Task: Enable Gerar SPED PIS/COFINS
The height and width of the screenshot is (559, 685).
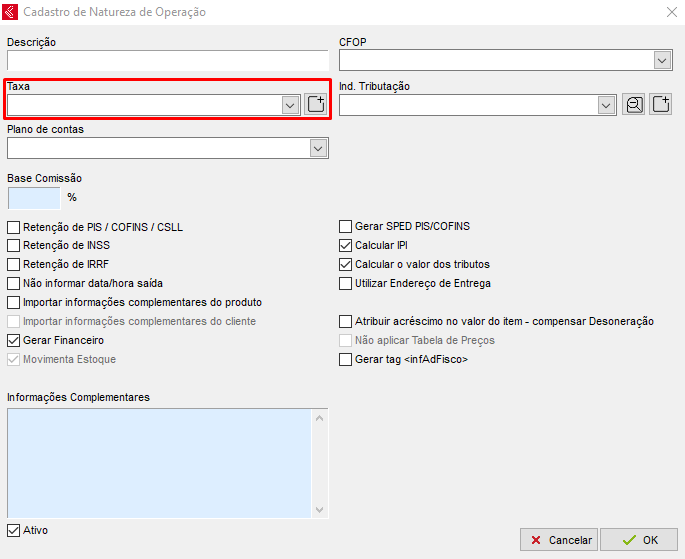Action: coord(346,226)
